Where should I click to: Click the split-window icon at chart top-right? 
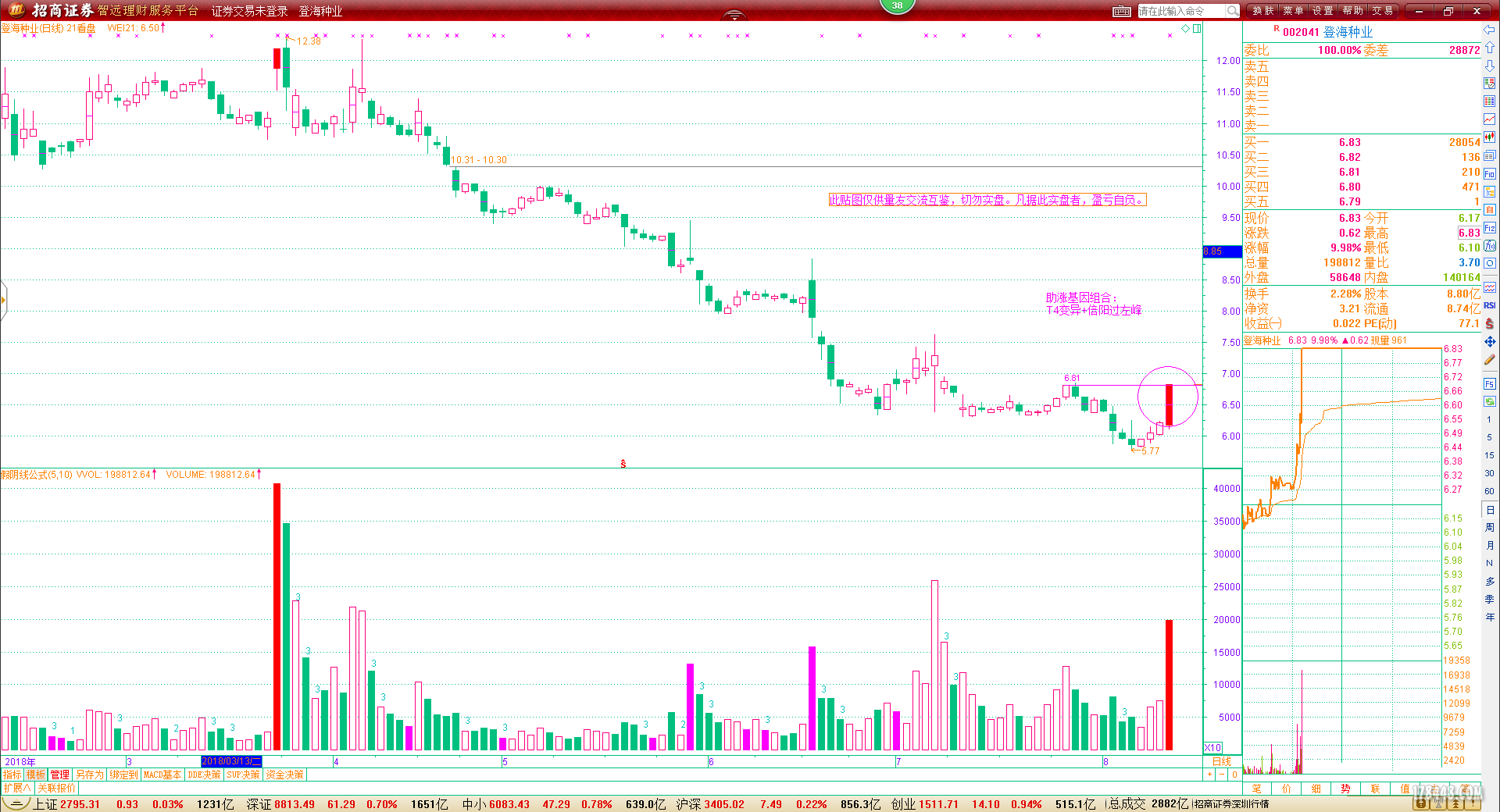coord(1197,28)
